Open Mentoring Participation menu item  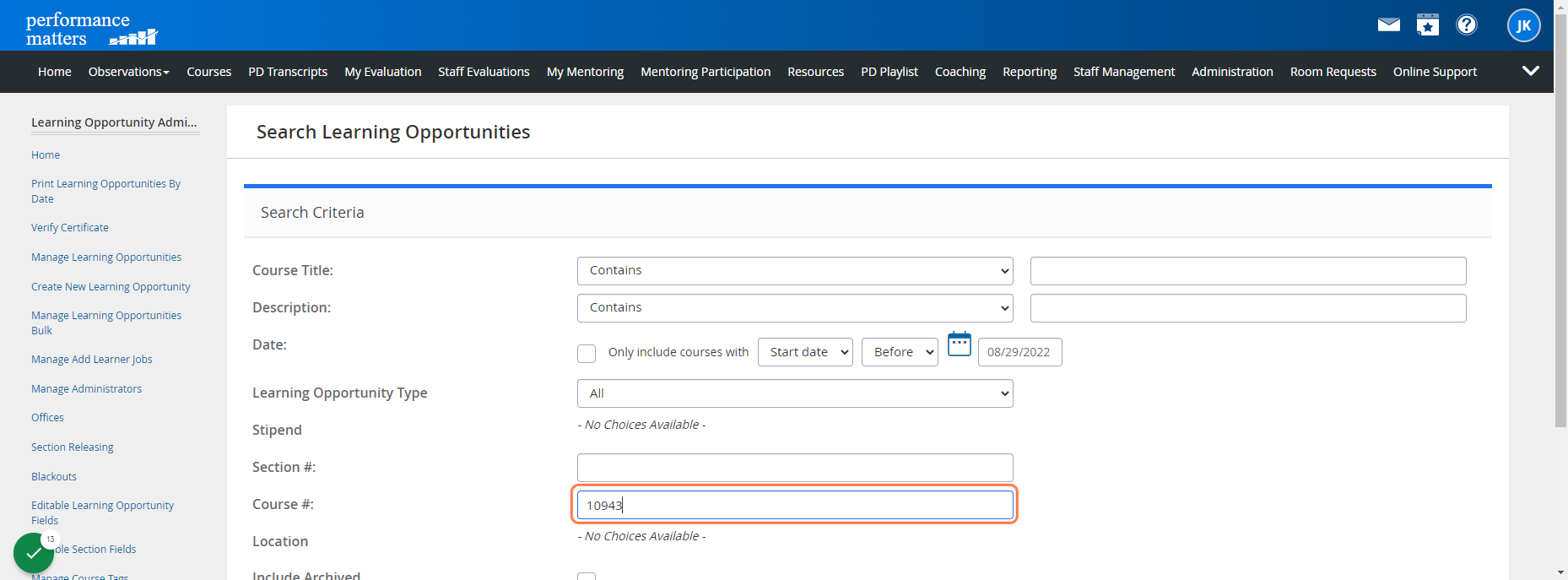tap(706, 72)
